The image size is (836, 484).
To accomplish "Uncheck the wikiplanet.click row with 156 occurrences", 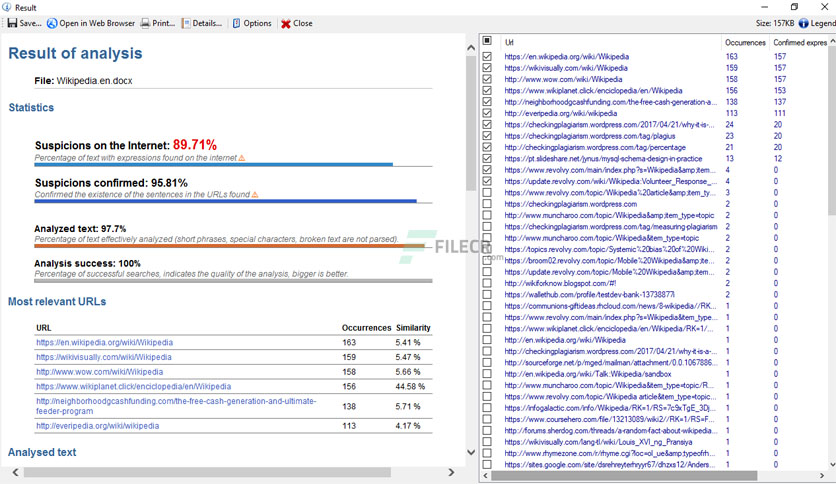I will (487, 91).
